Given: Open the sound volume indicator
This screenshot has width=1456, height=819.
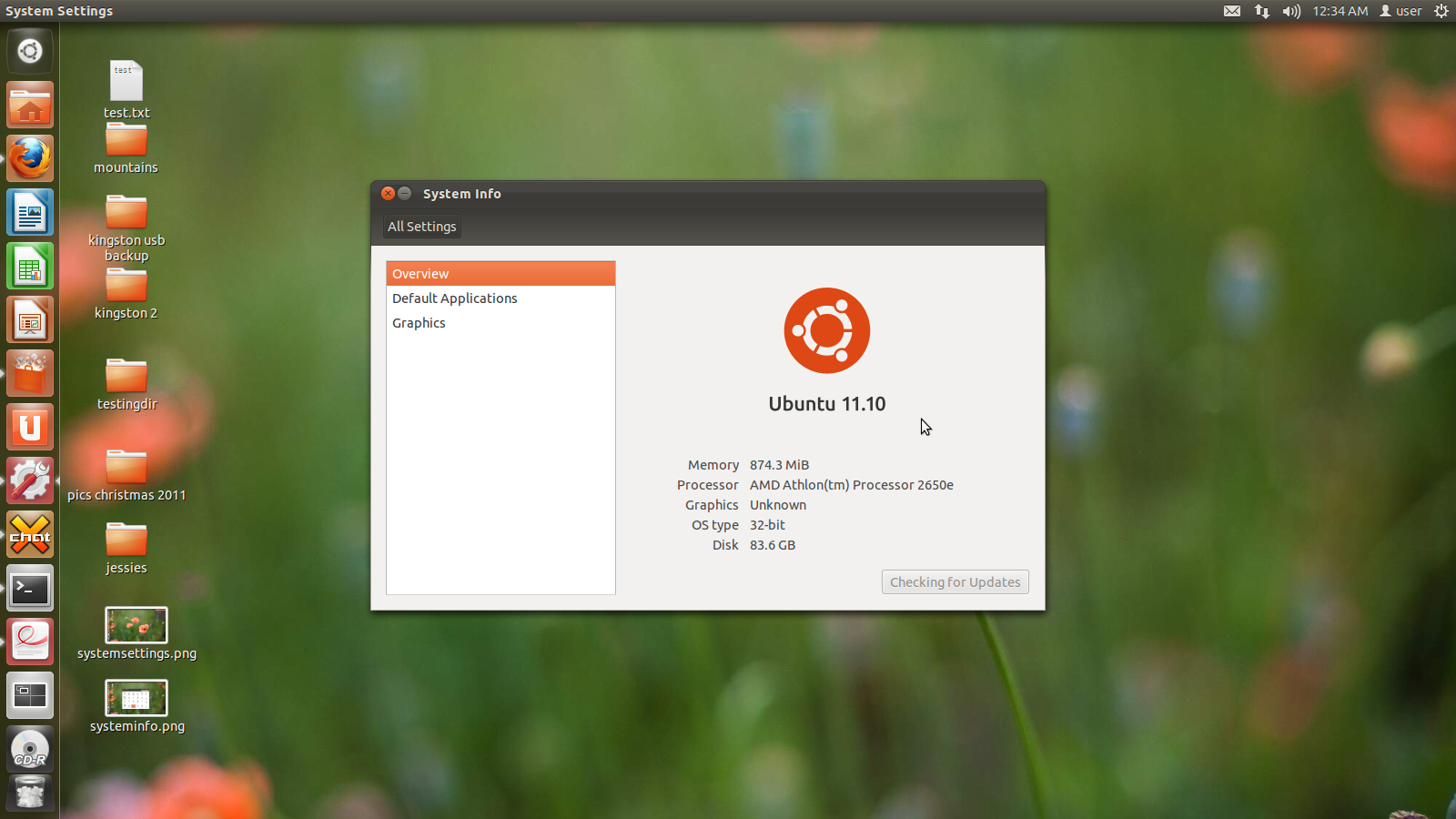Looking at the screenshot, I should point(1291,11).
